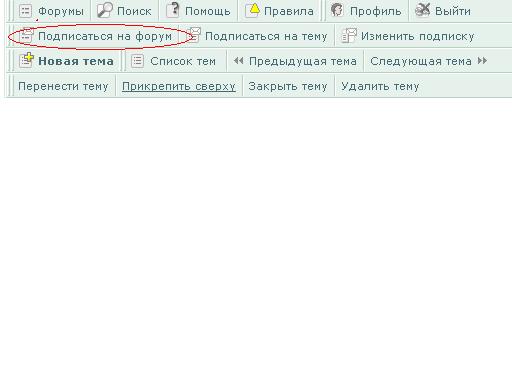Open Изменить подписку link
Image resolution: width=512 pixels, height=384 pixels.
(417, 36)
